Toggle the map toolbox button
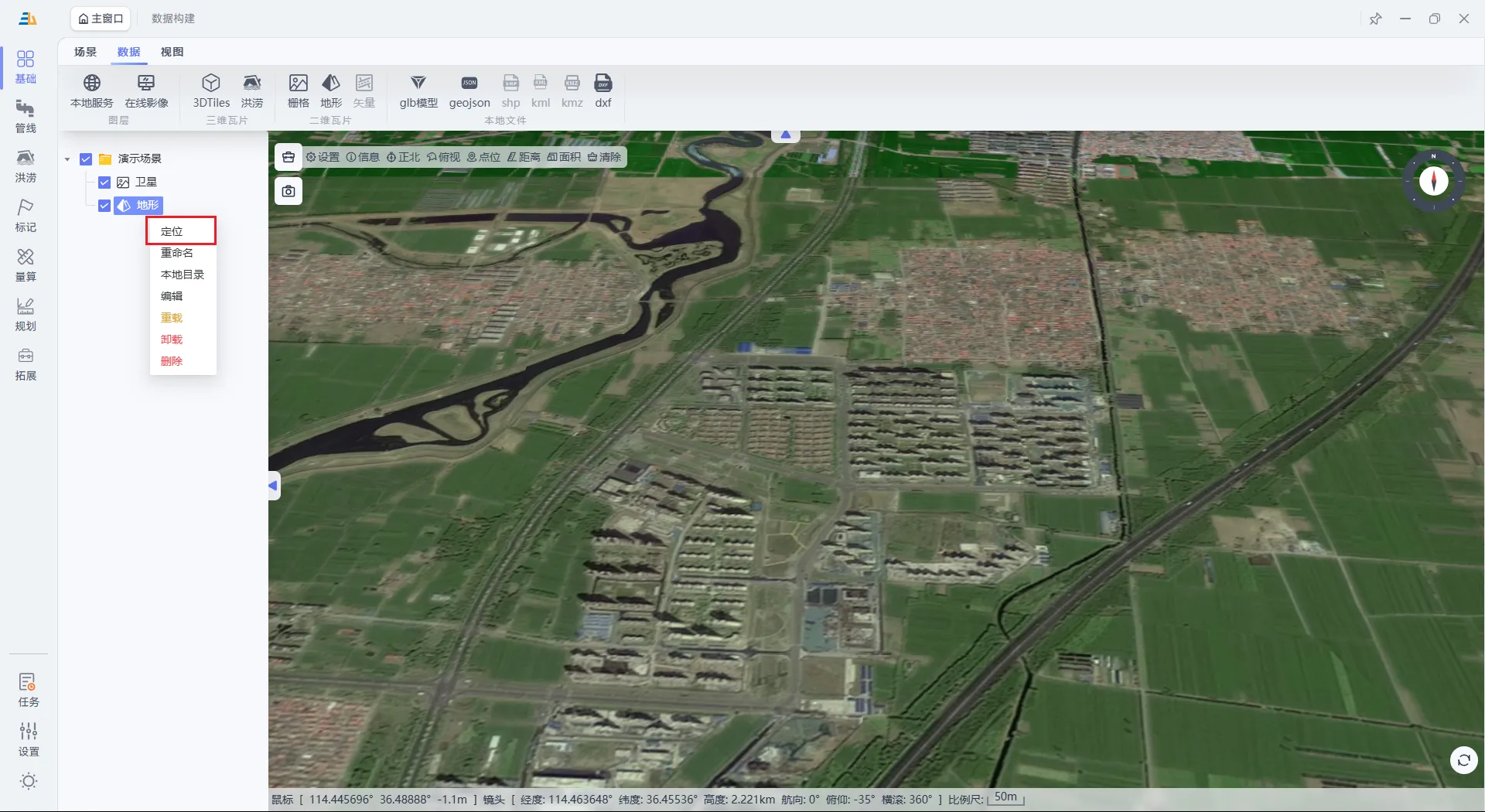The width and height of the screenshot is (1485, 812). click(x=288, y=157)
